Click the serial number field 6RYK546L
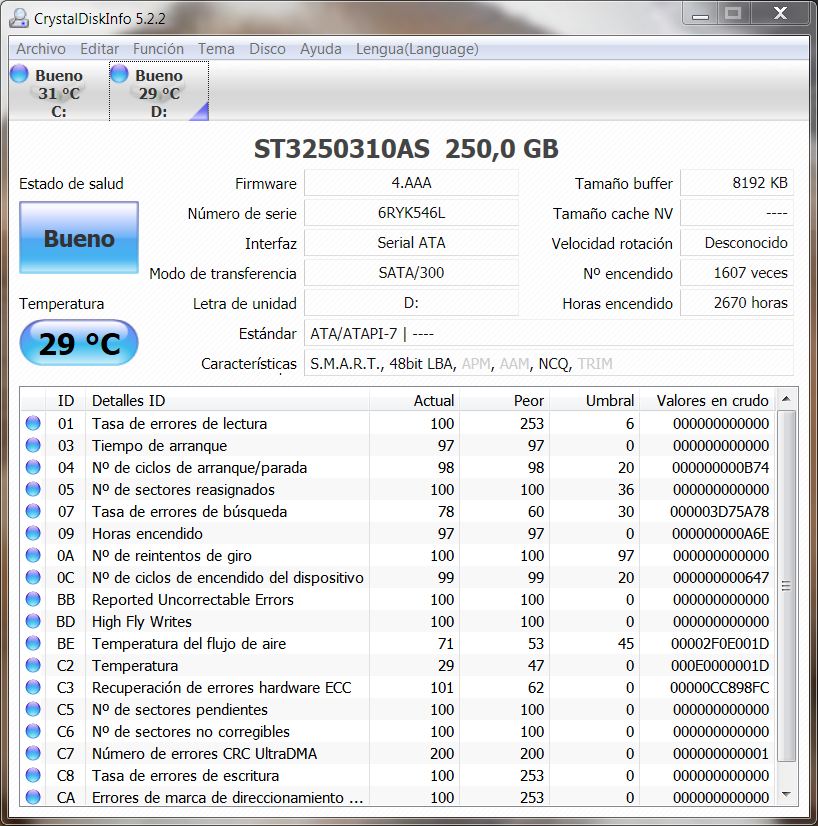The height and width of the screenshot is (826, 818). (x=411, y=213)
